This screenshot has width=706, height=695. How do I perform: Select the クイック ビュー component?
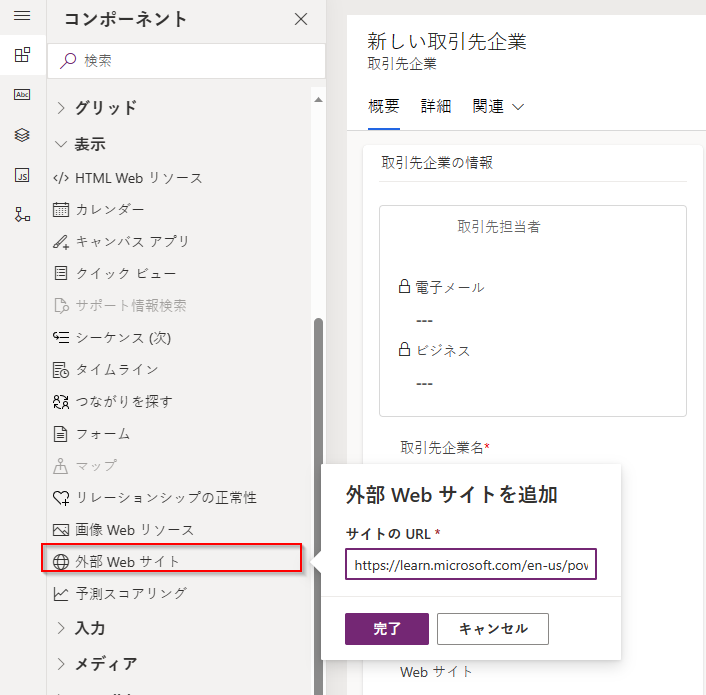coord(126,274)
